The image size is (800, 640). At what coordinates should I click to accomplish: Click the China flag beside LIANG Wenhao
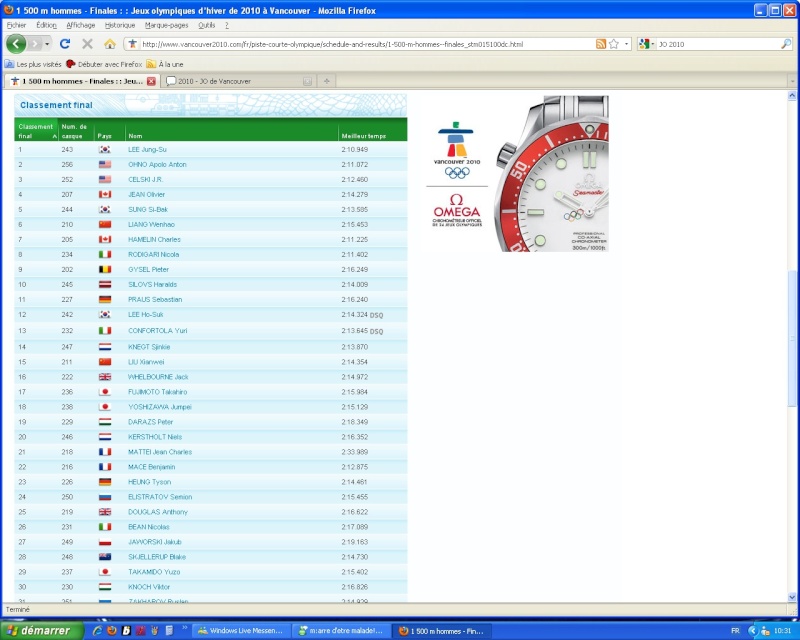105,225
